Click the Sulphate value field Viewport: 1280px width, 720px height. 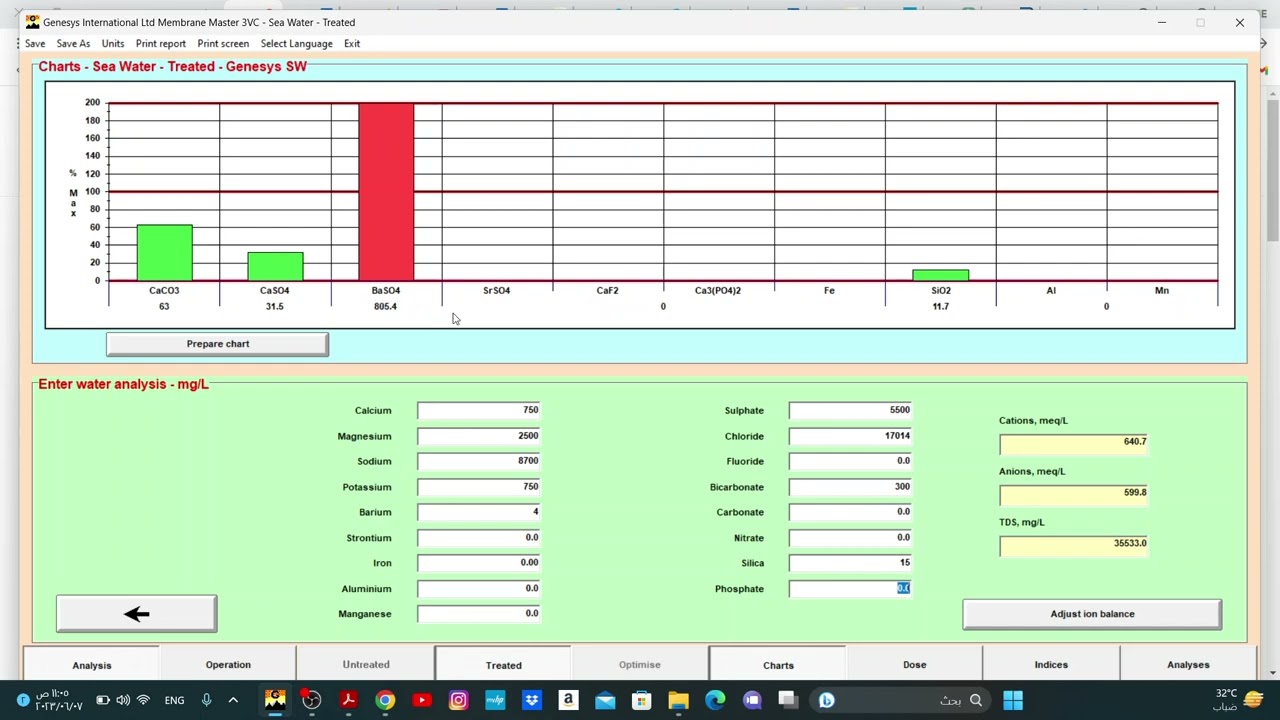point(850,410)
